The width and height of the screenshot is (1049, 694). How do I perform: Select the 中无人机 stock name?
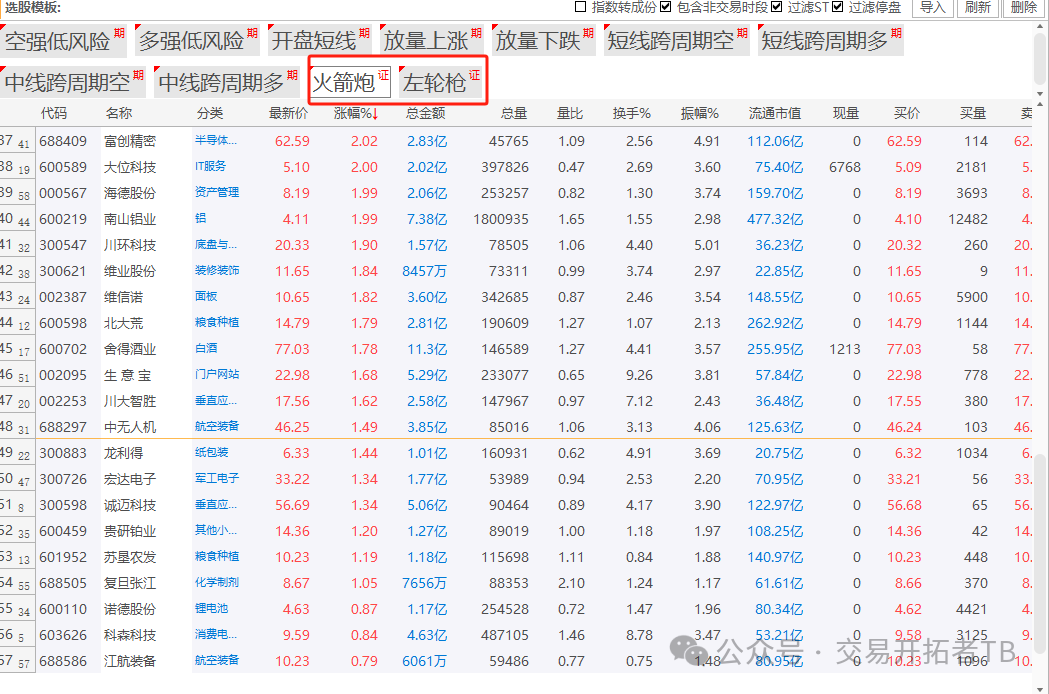coord(130,427)
